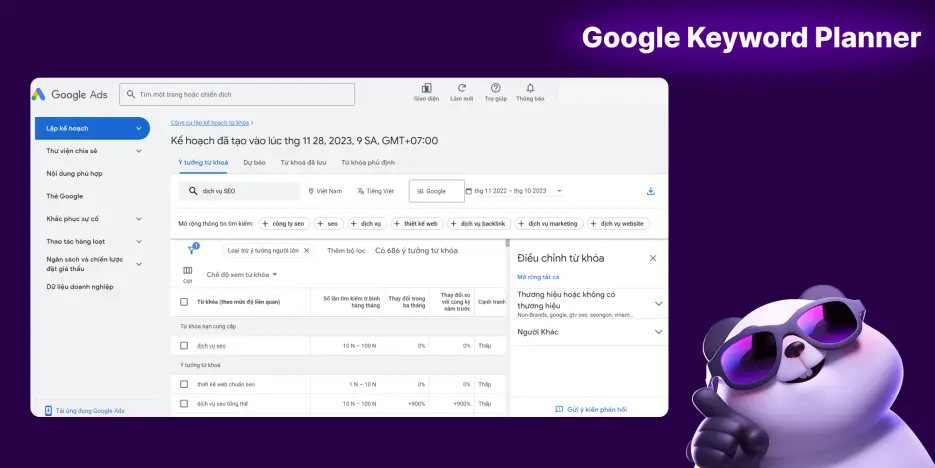Tick the checkbox for dịch vụ seo
935x468 pixels.
coord(184,346)
